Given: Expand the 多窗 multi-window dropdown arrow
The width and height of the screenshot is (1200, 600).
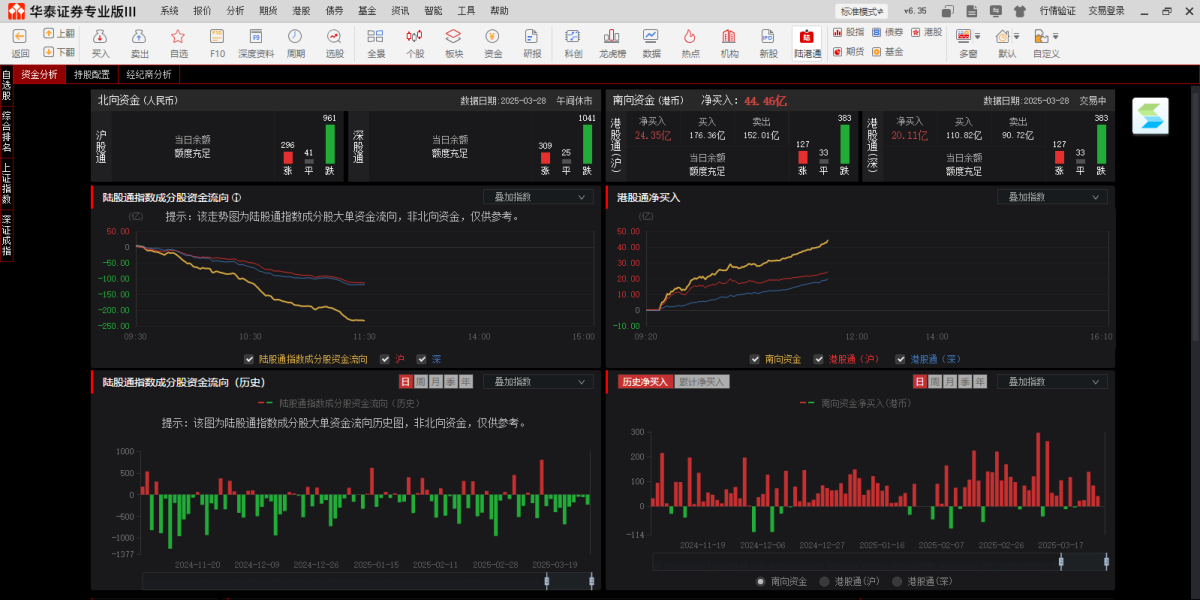Looking at the screenshot, I should (x=977, y=36).
